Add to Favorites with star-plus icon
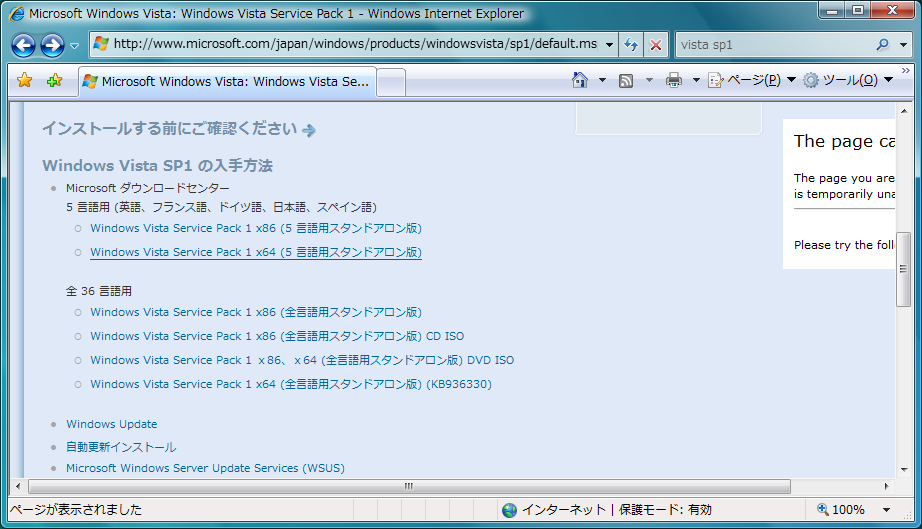The image size is (922, 529). point(54,80)
